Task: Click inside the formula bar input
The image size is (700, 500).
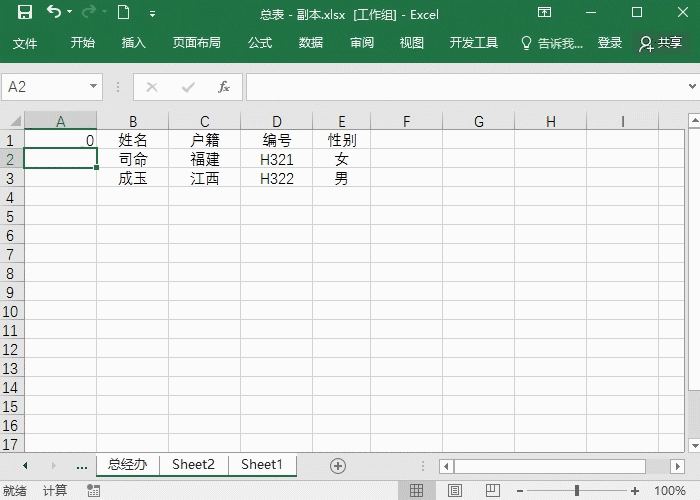Action: coord(467,87)
